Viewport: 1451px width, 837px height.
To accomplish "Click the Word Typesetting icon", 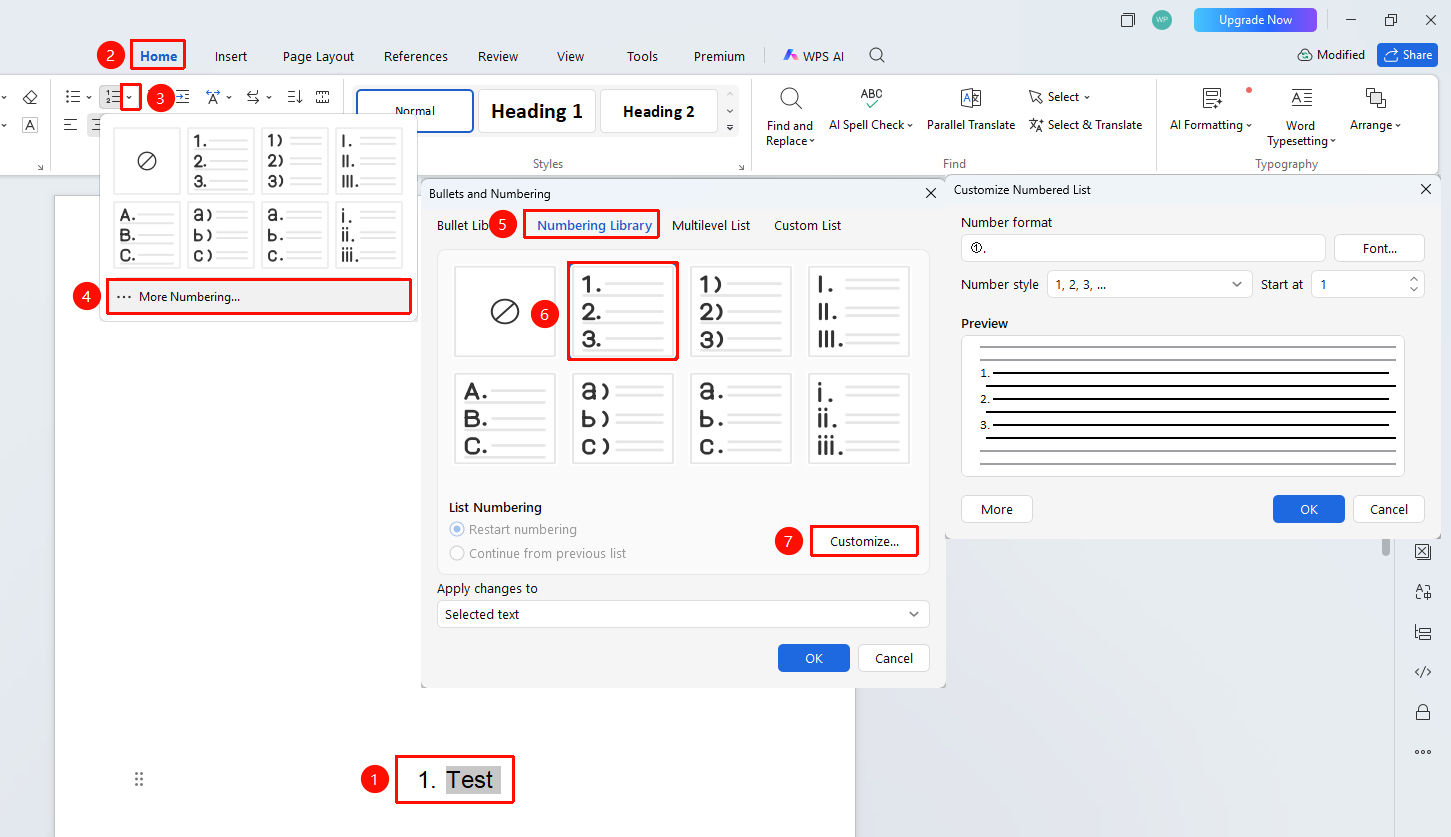I will (x=1301, y=98).
